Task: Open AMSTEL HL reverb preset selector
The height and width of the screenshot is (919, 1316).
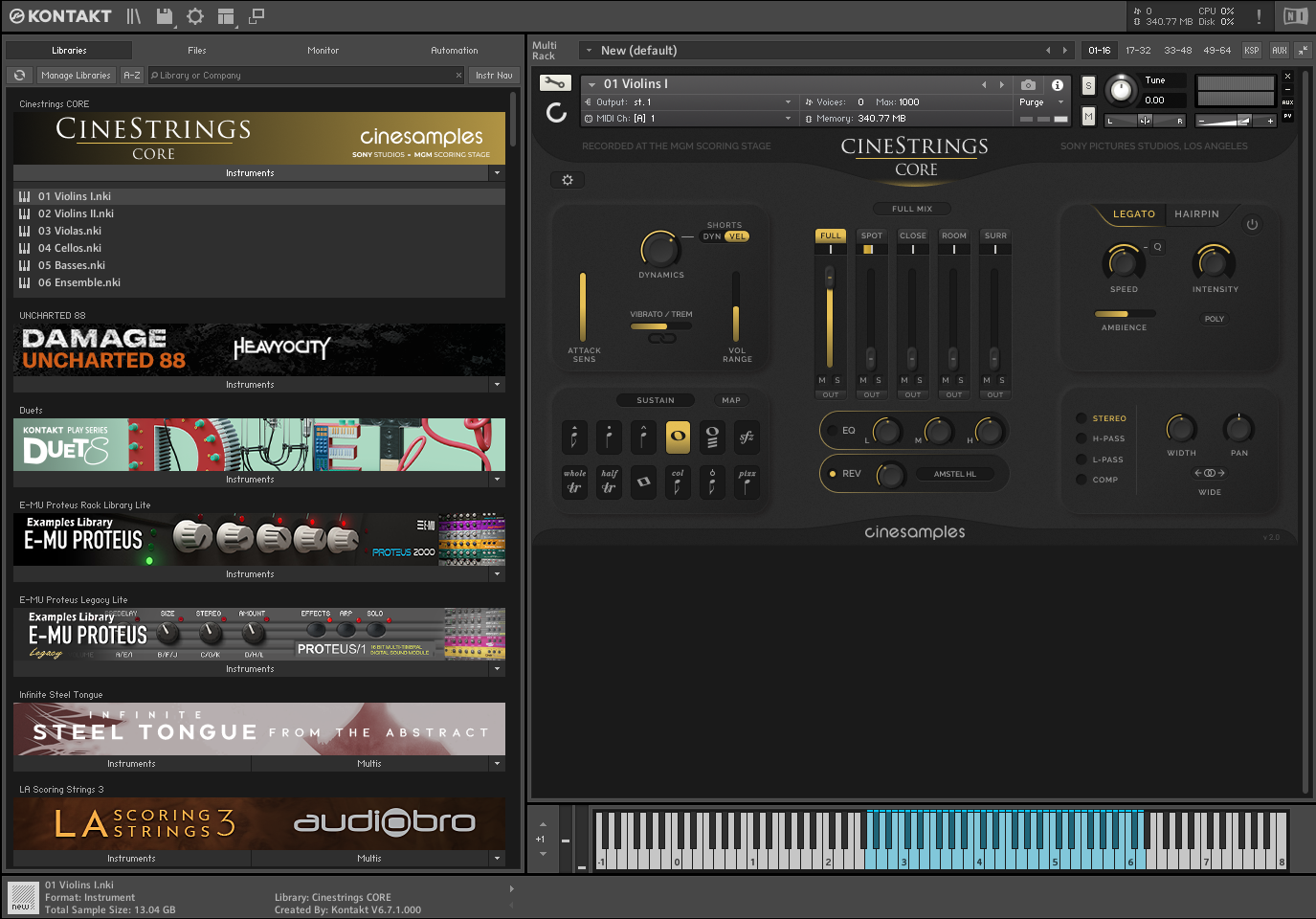Action: point(954,474)
